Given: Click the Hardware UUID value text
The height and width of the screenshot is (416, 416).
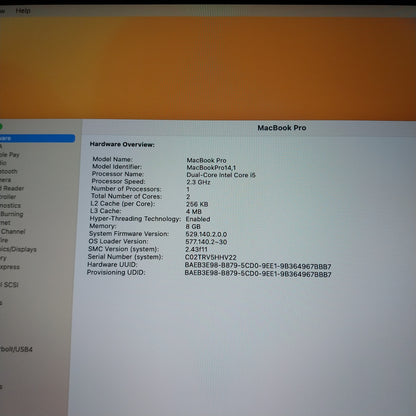Looking at the screenshot, I should [x=258, y=266].
